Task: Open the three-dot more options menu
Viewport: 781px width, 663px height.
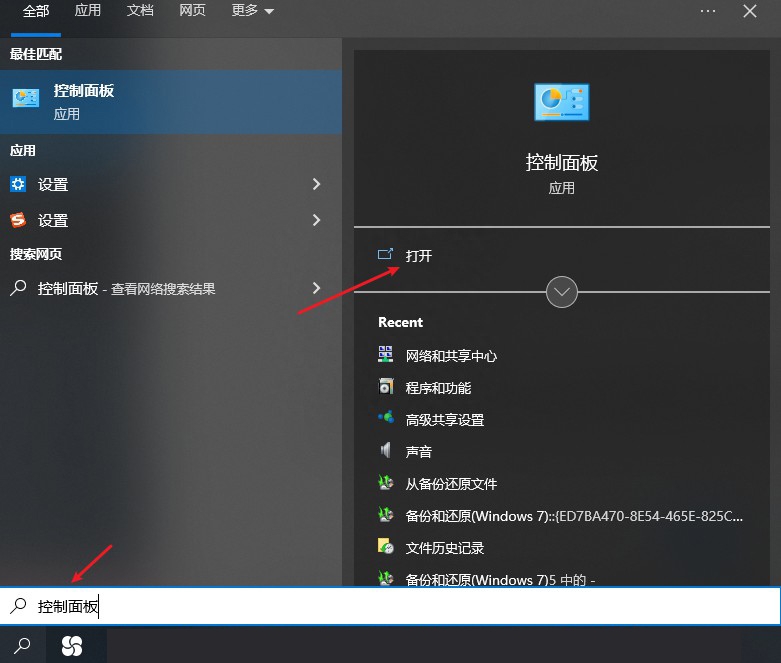Action: [x=707, y=11]
